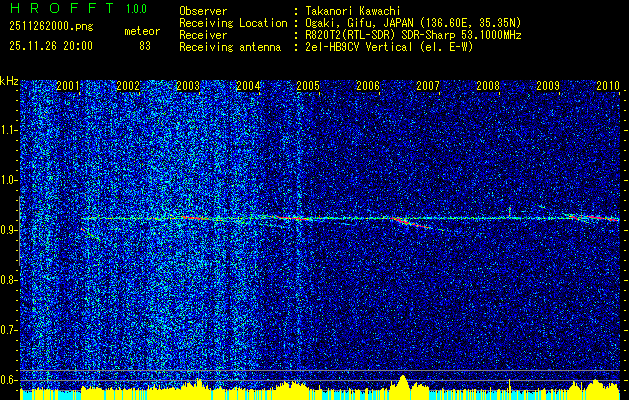Click the Observer label
Screen dimensions: 629x400
point(203,11)
